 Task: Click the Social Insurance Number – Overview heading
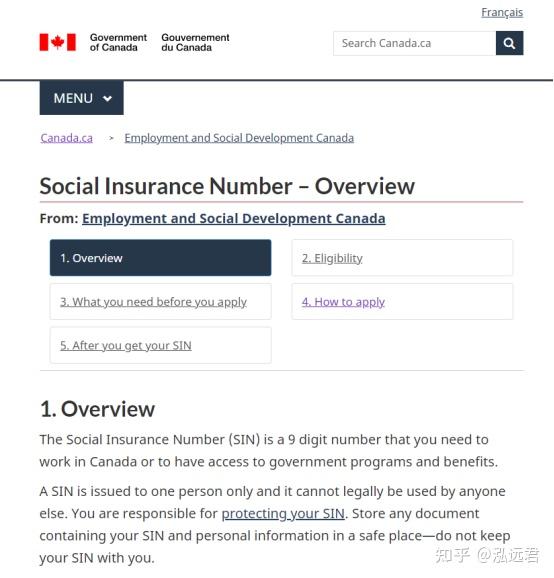(227, 186)
